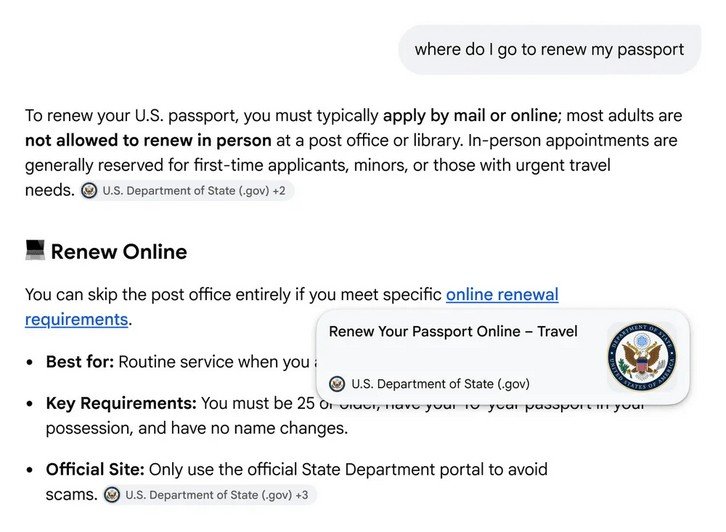Click the State Department seal in the +3 citation chip
726x532 pixels.
pyautogui.click(x=112, y=495)
